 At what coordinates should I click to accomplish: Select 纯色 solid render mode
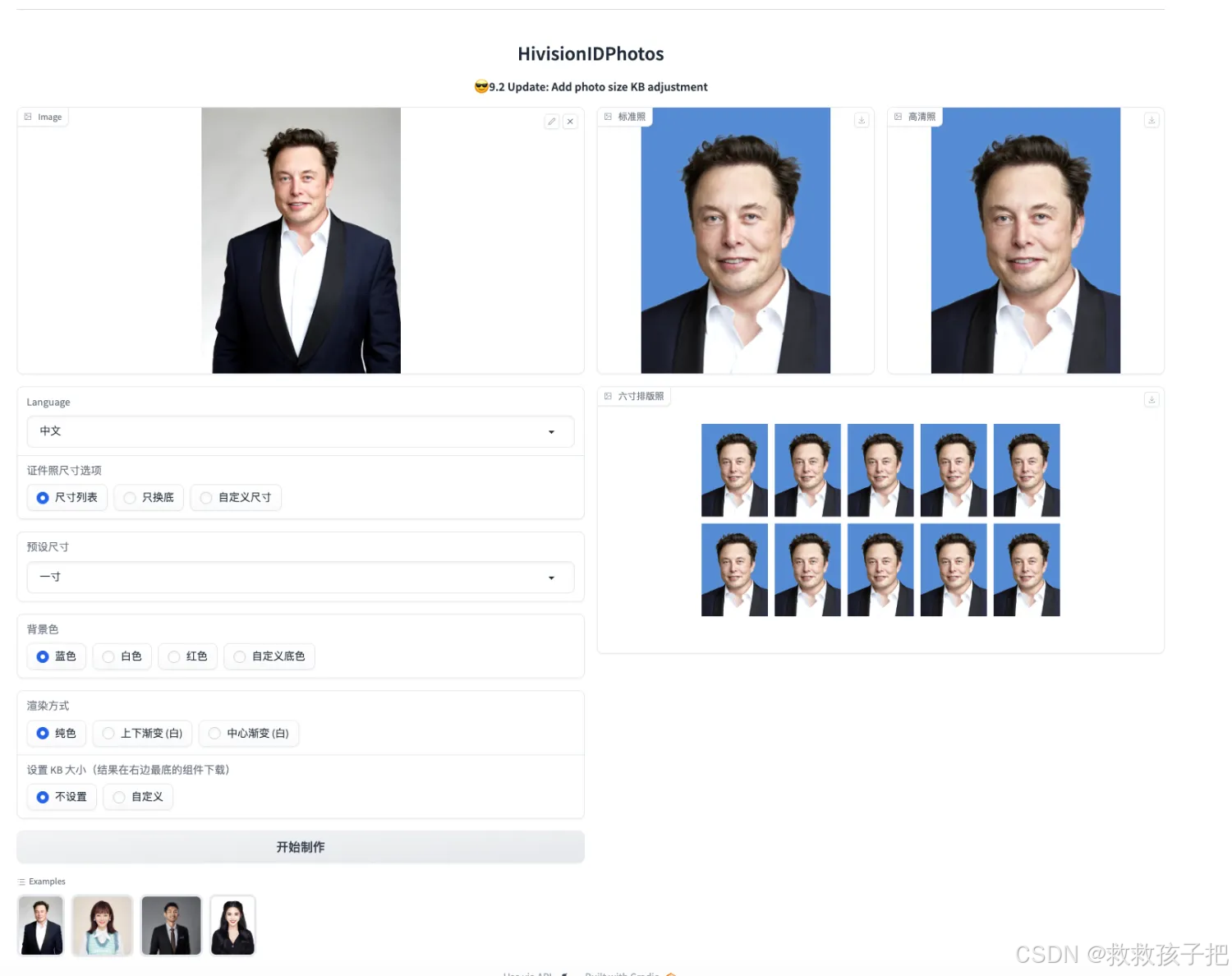click(x=57, y=734)
